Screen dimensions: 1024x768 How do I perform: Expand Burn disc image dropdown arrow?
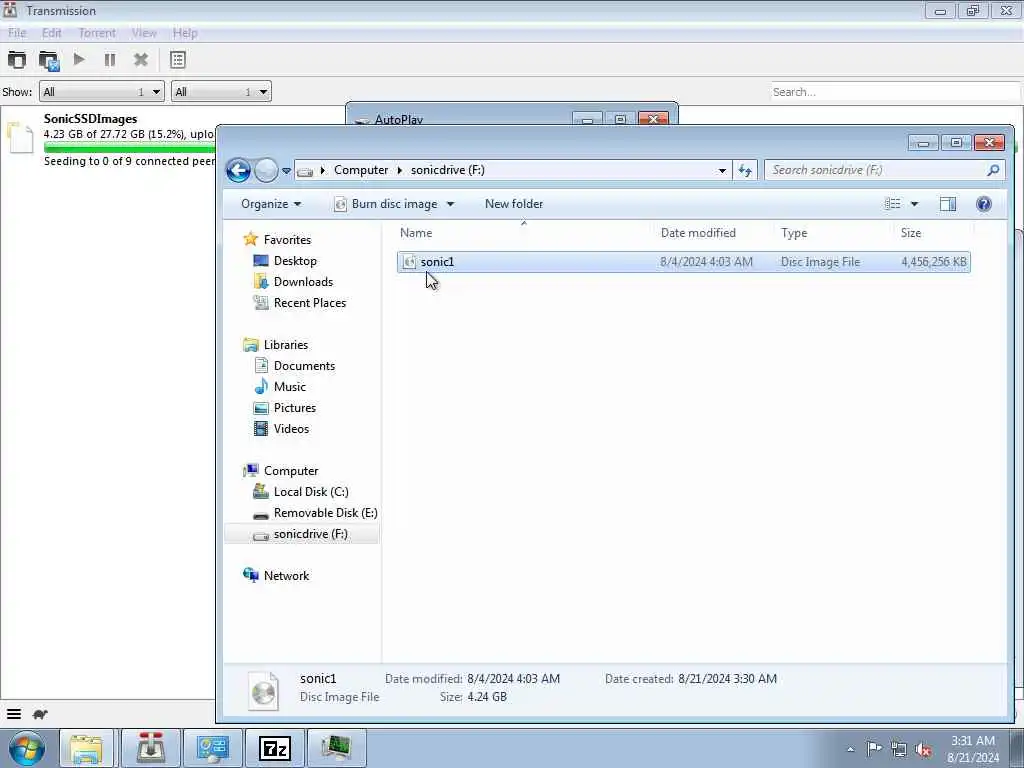click(x=450, y=204)
